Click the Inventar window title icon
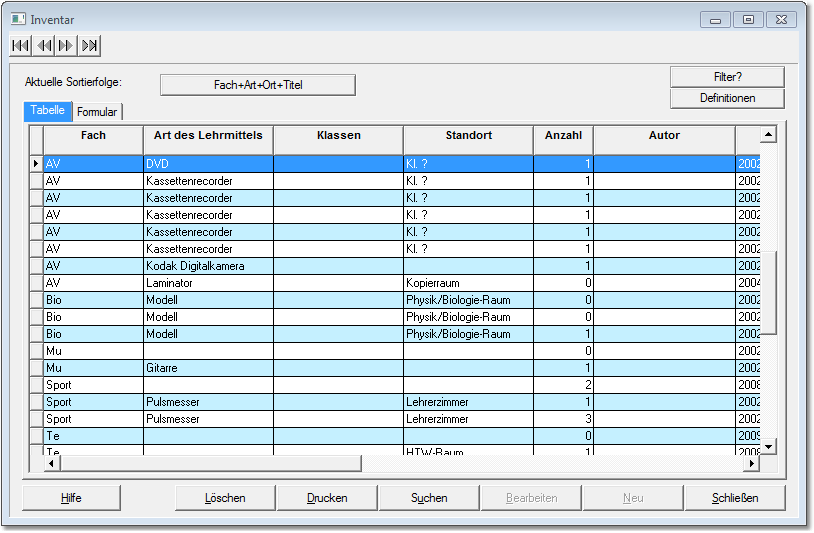Image resolution: width=814 pixels, height=533 pixels. point(17,19)
